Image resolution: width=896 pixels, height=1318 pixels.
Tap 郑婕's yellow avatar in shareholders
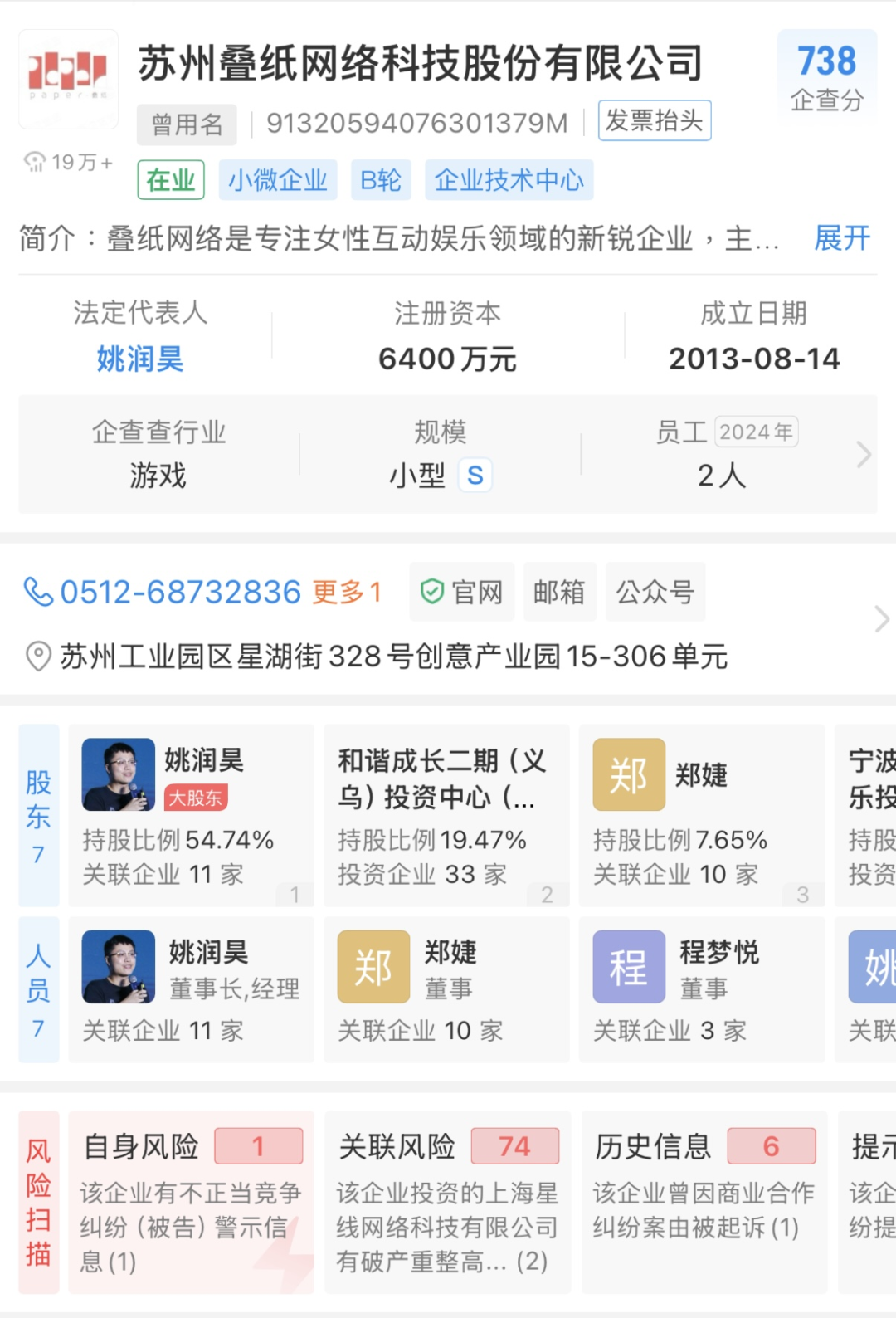point(629,774)
